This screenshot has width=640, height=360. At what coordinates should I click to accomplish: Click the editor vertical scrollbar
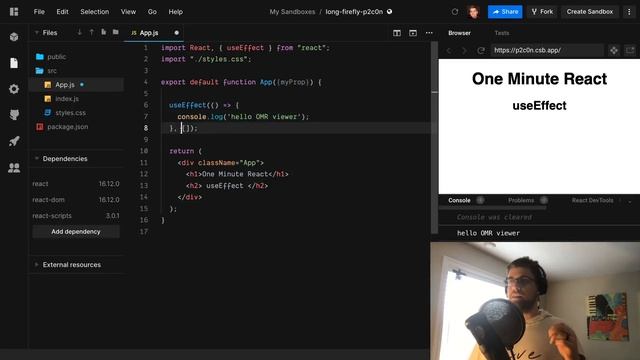[x=434, y=139]
